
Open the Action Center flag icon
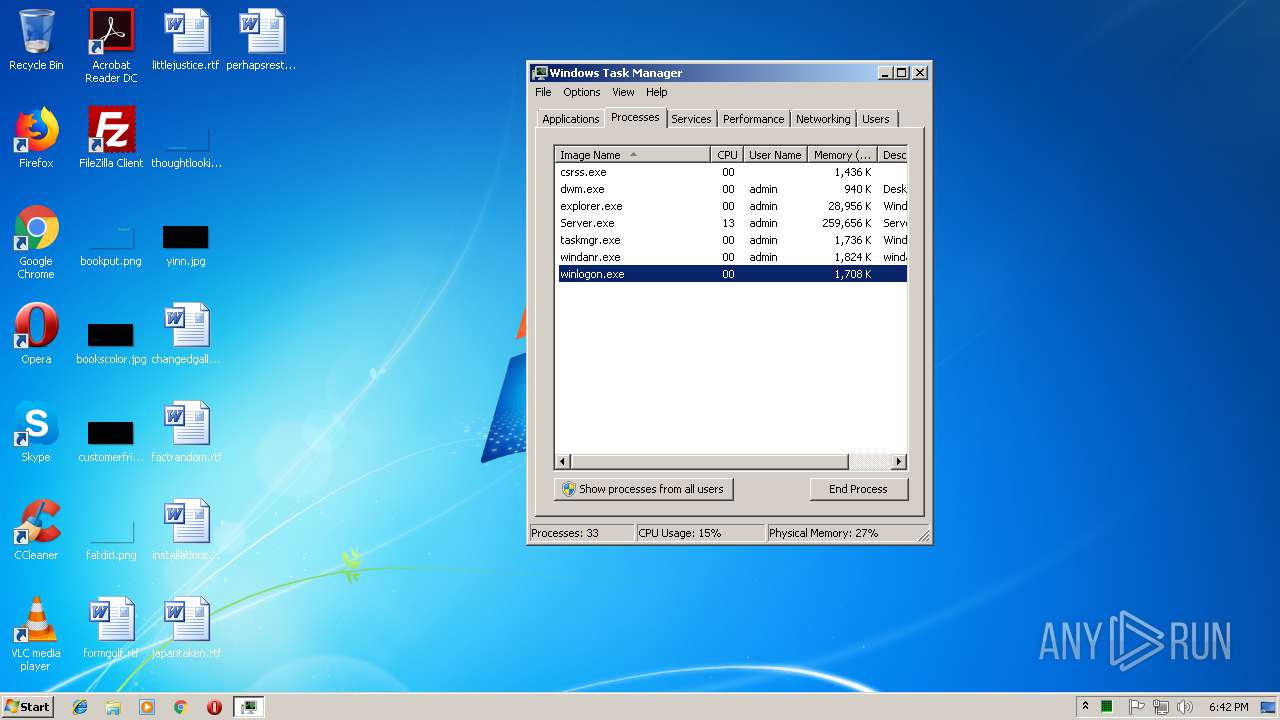click(x=1136, y=707)
